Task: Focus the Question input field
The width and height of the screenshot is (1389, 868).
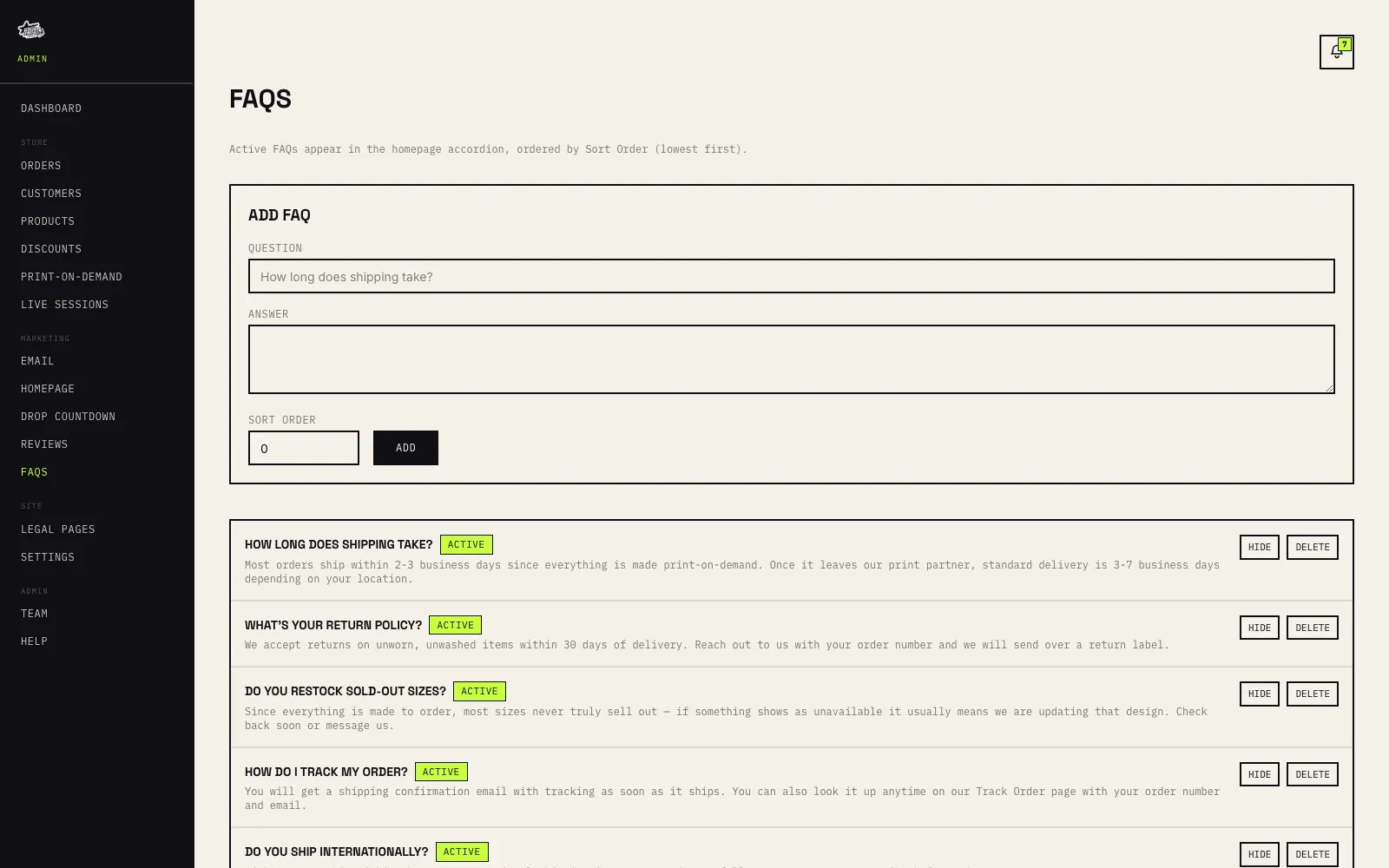Action: [791, 276]
